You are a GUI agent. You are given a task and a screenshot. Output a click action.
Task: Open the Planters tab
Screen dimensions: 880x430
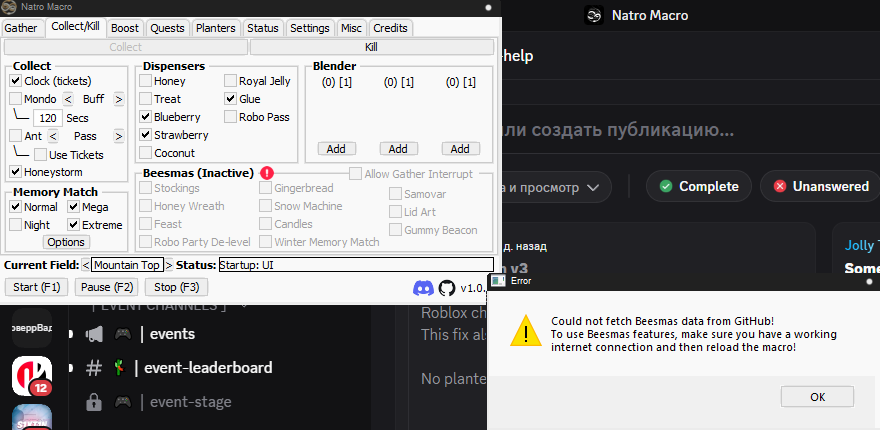(216, 28)
